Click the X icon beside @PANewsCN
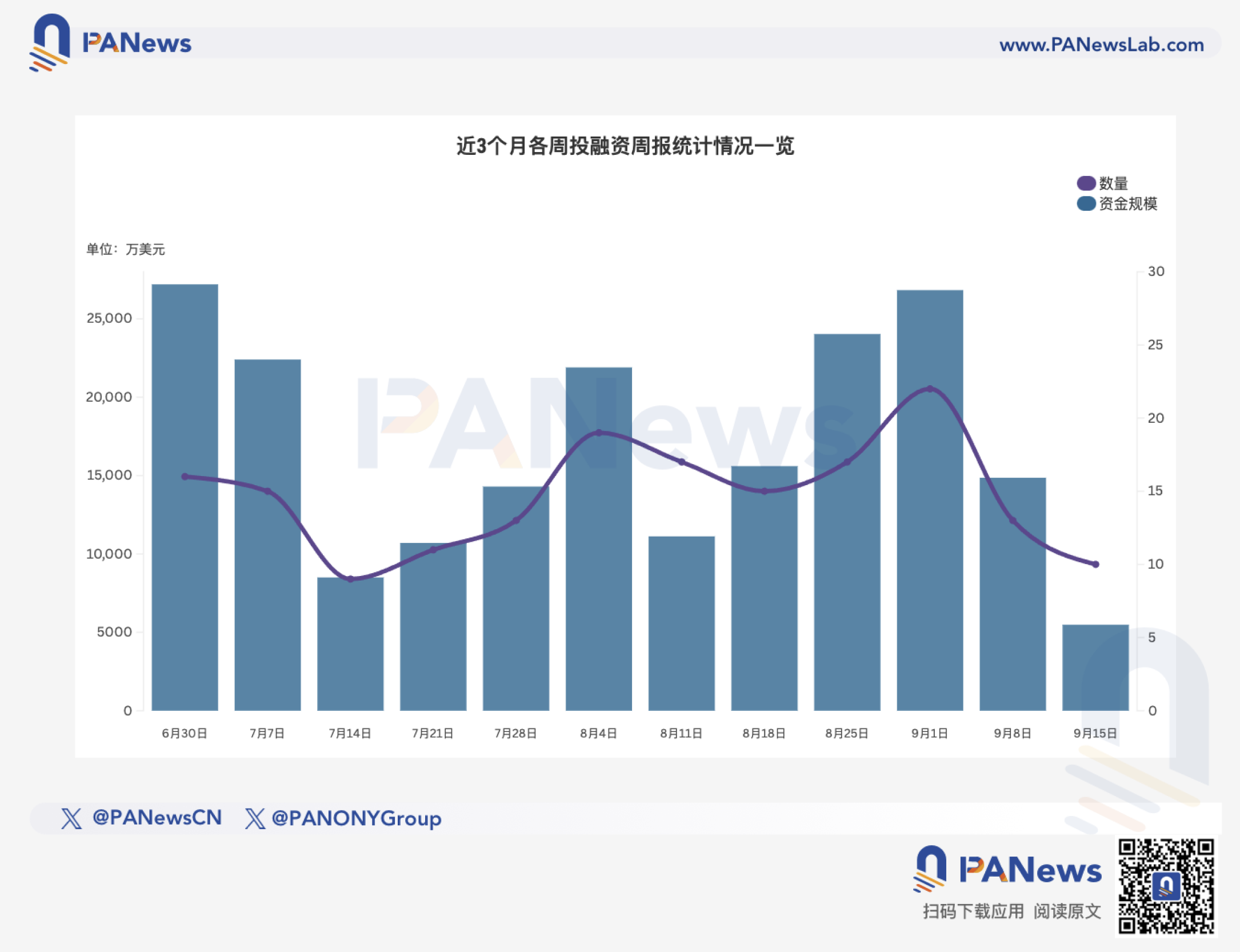The width and height of the screenshot is (1240, 952). point(71,818)
